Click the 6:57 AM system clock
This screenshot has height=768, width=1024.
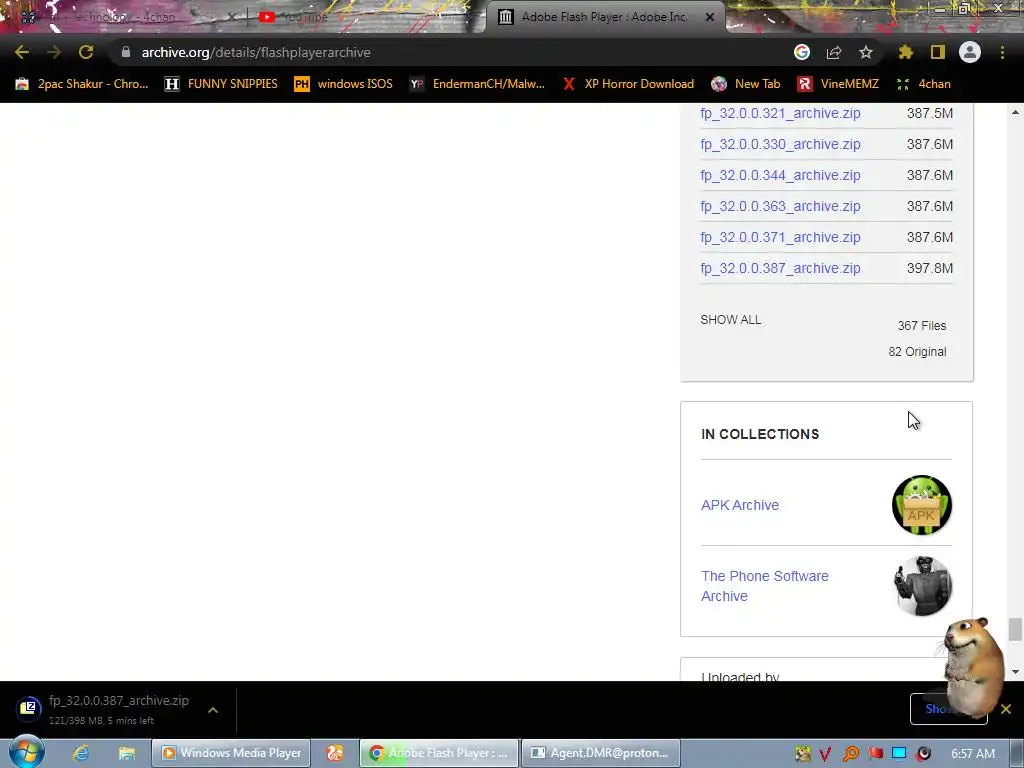tap(972, 754)
